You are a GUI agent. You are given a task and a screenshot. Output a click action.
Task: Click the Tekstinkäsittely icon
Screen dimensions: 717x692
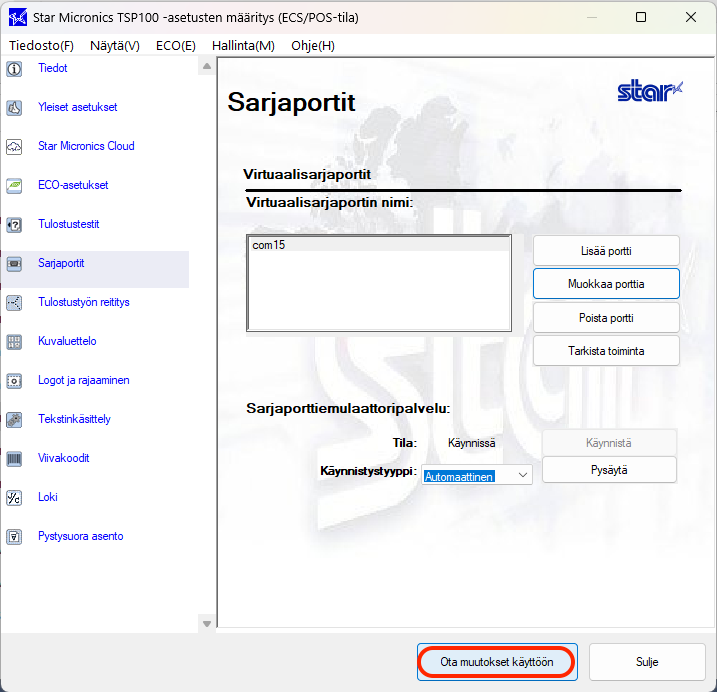14,420
